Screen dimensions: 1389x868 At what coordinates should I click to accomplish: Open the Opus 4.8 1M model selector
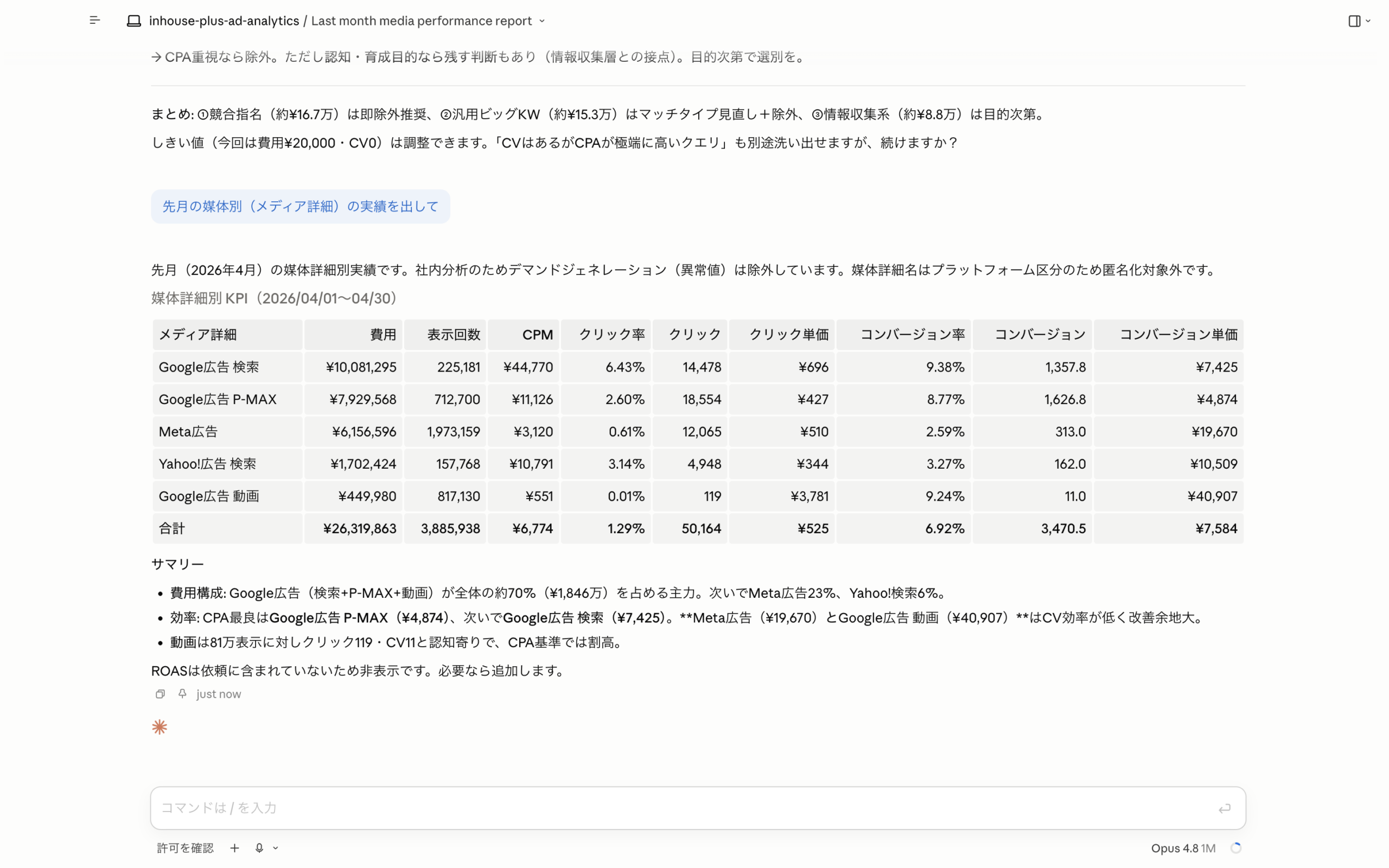[1183, 848]
